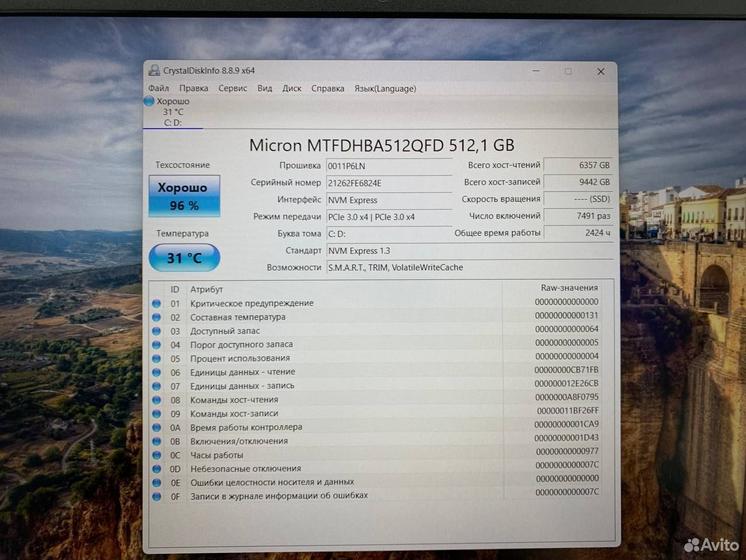This screenshot has width=746, height=560.
Task: Click the firmware field 0011P6LN
Action: pos(389,166)
